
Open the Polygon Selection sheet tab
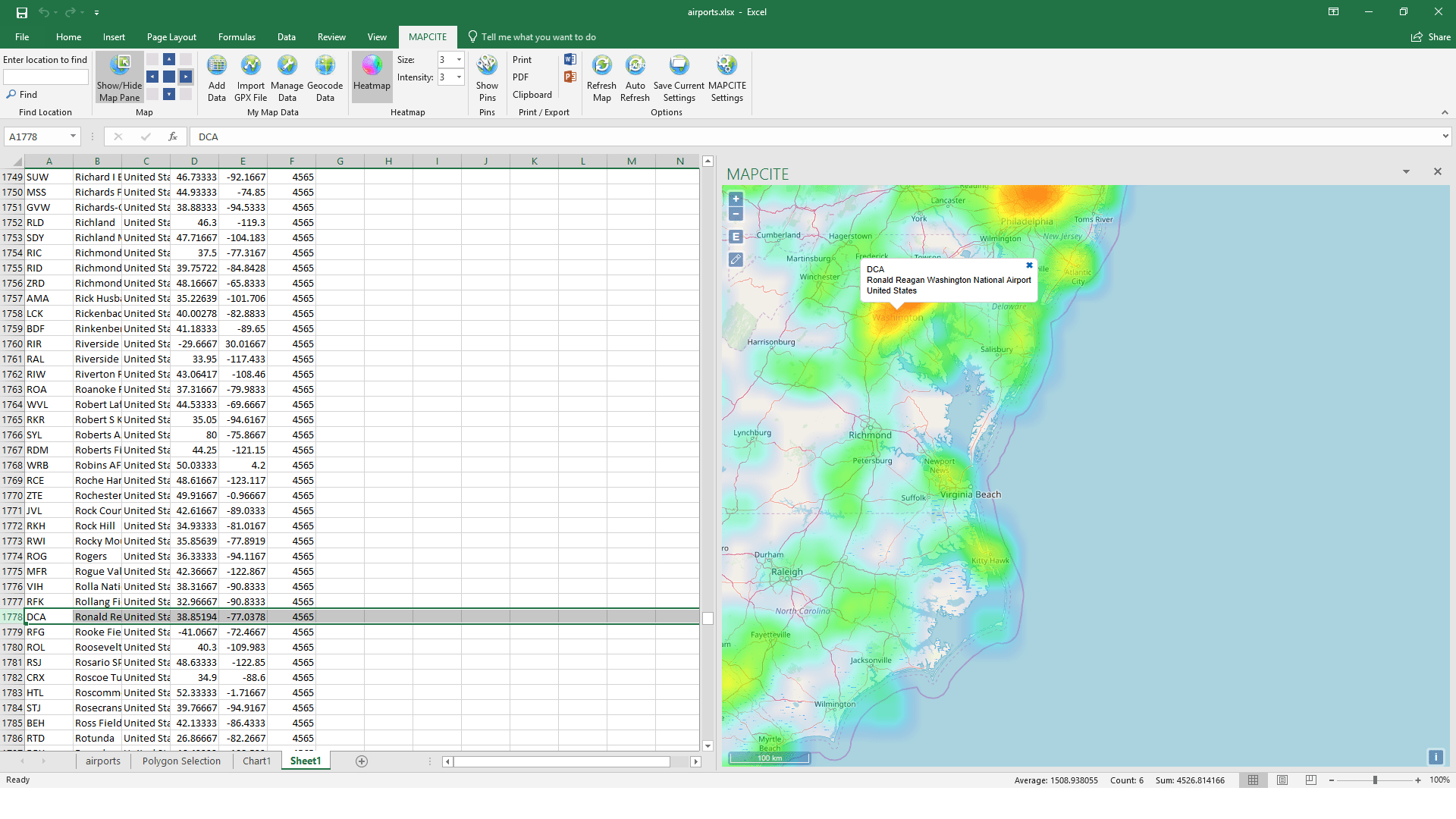coord(181,761)
